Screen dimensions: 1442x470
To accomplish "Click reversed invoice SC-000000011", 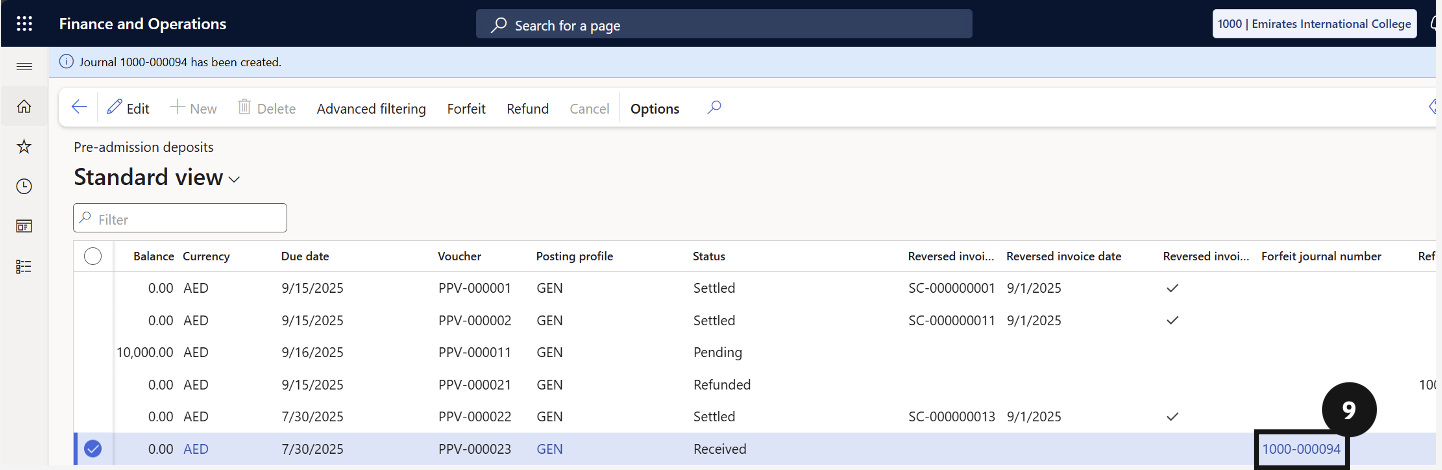I will [952, 320].
